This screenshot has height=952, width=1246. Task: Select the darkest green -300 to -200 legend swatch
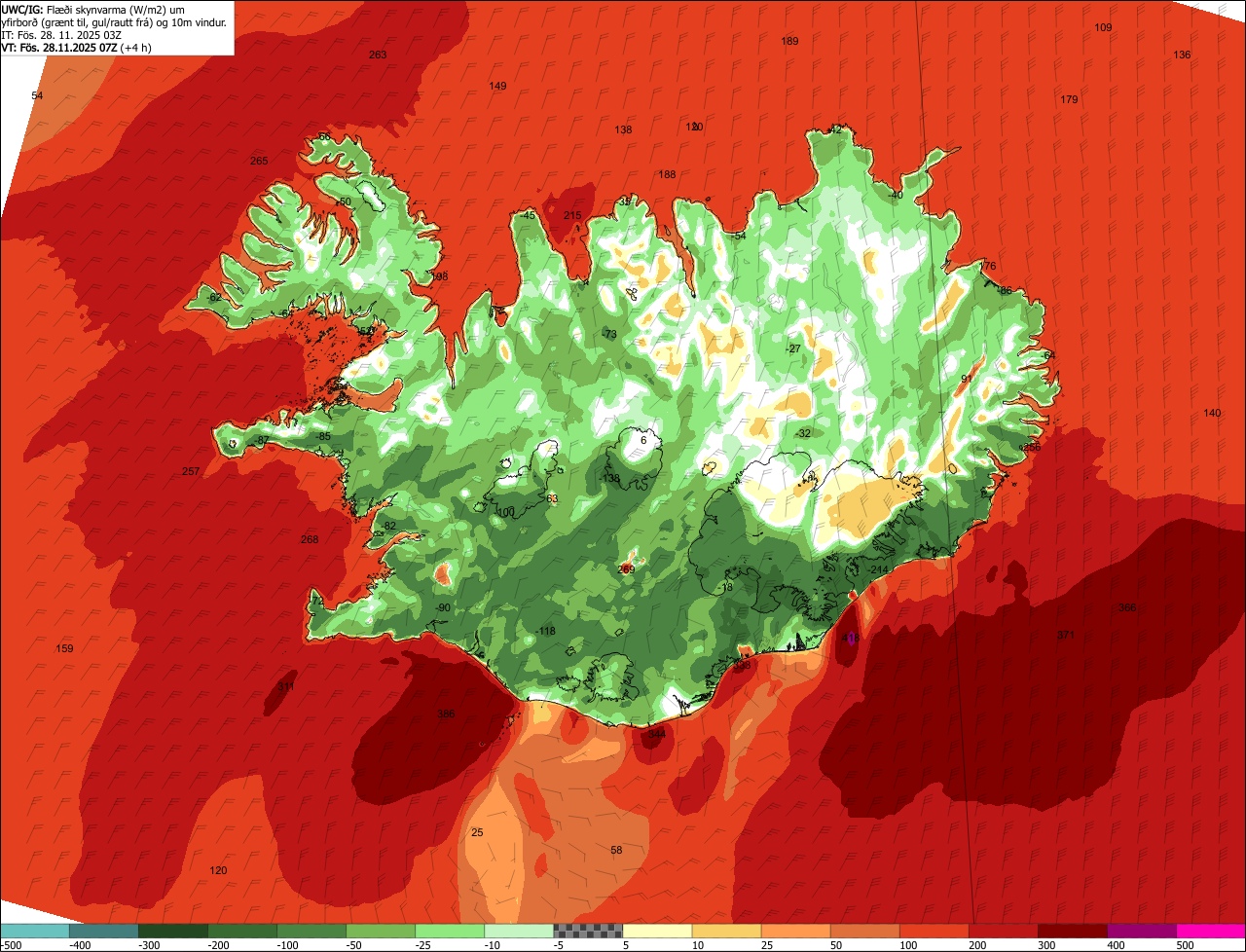point(173,931)
